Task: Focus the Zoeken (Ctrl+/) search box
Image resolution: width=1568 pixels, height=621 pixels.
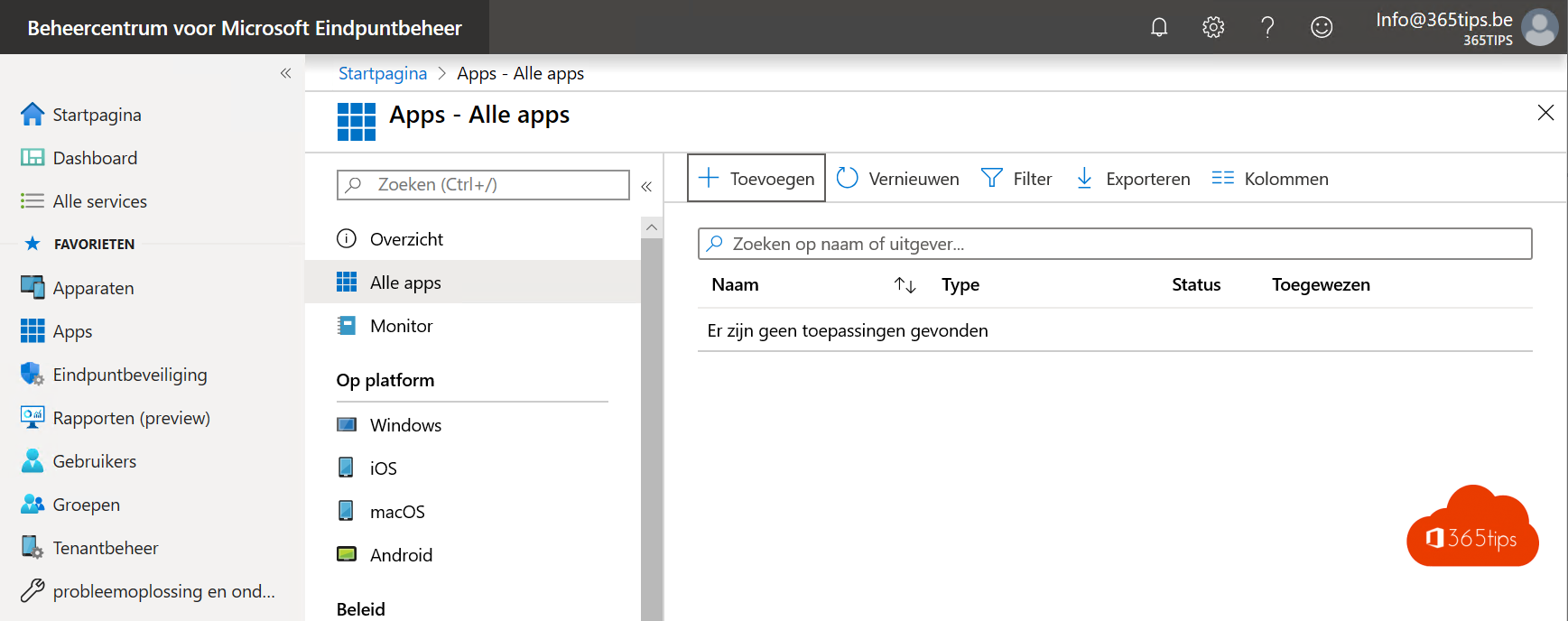Action: click(483, 185)
